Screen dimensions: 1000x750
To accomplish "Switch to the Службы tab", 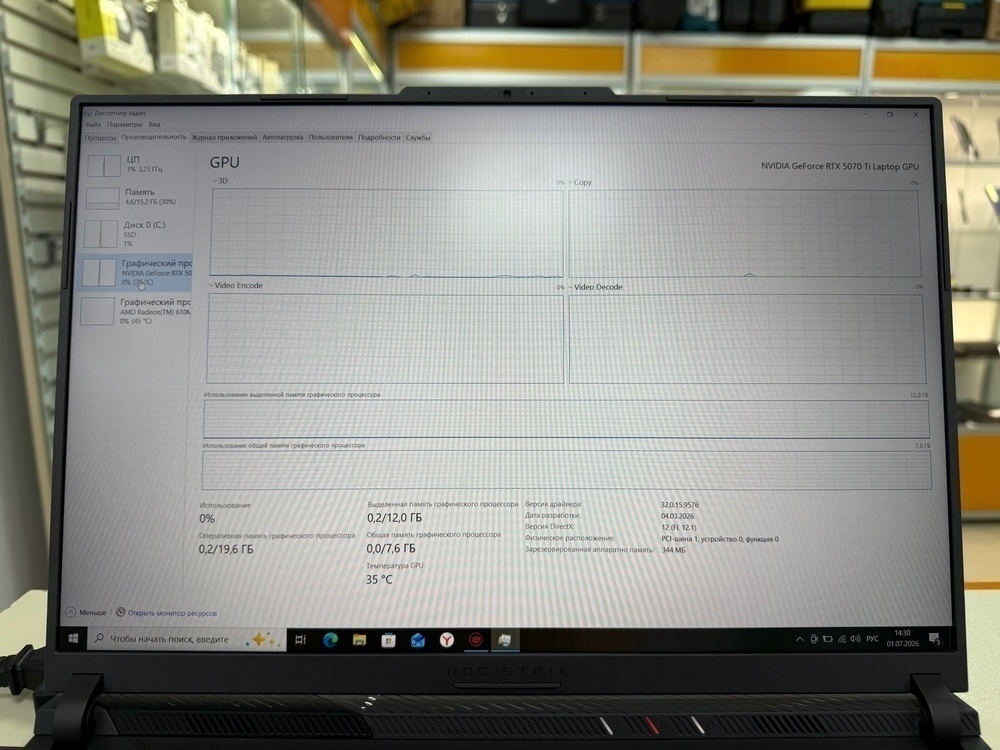I will 418,137.
